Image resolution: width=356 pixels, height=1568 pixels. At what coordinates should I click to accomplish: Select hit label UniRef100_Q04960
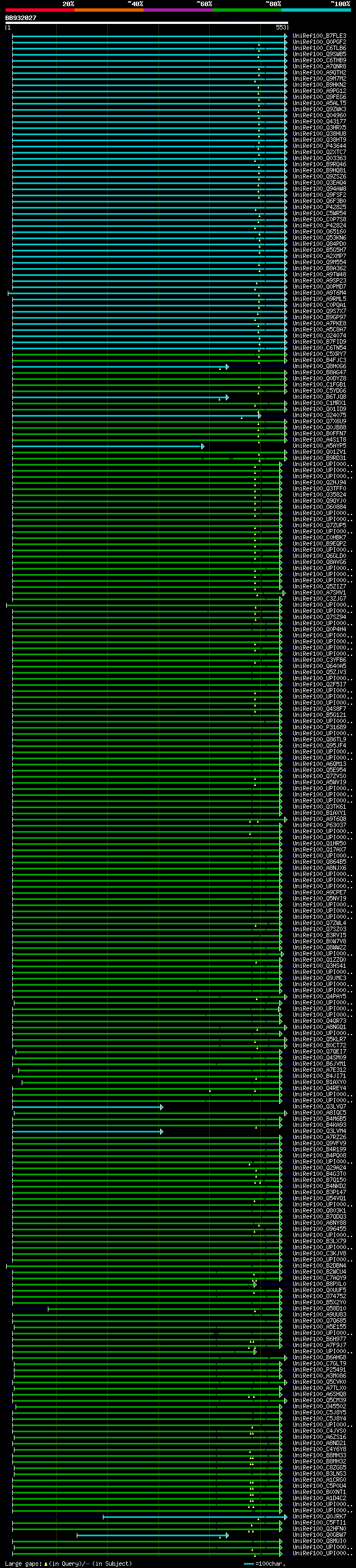pyautogui.click(x=319, y=116)
